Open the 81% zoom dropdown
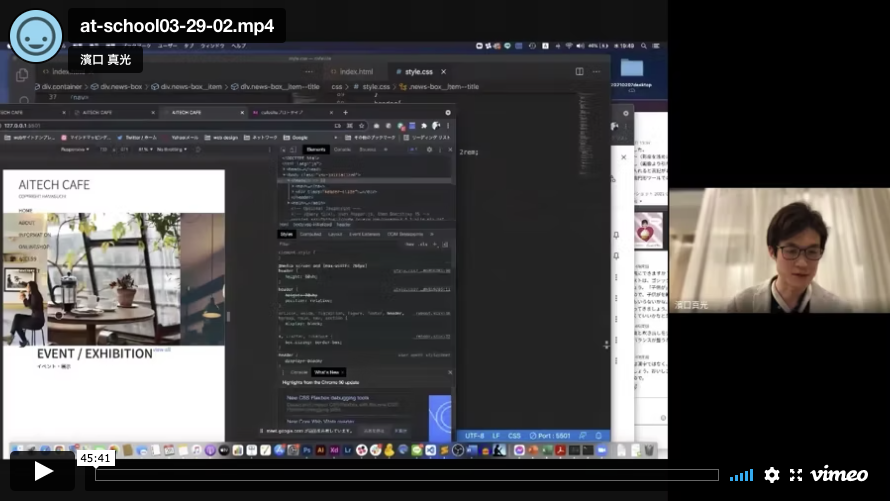This screenshot has width=891, height=501. click(x=145, y=149)
